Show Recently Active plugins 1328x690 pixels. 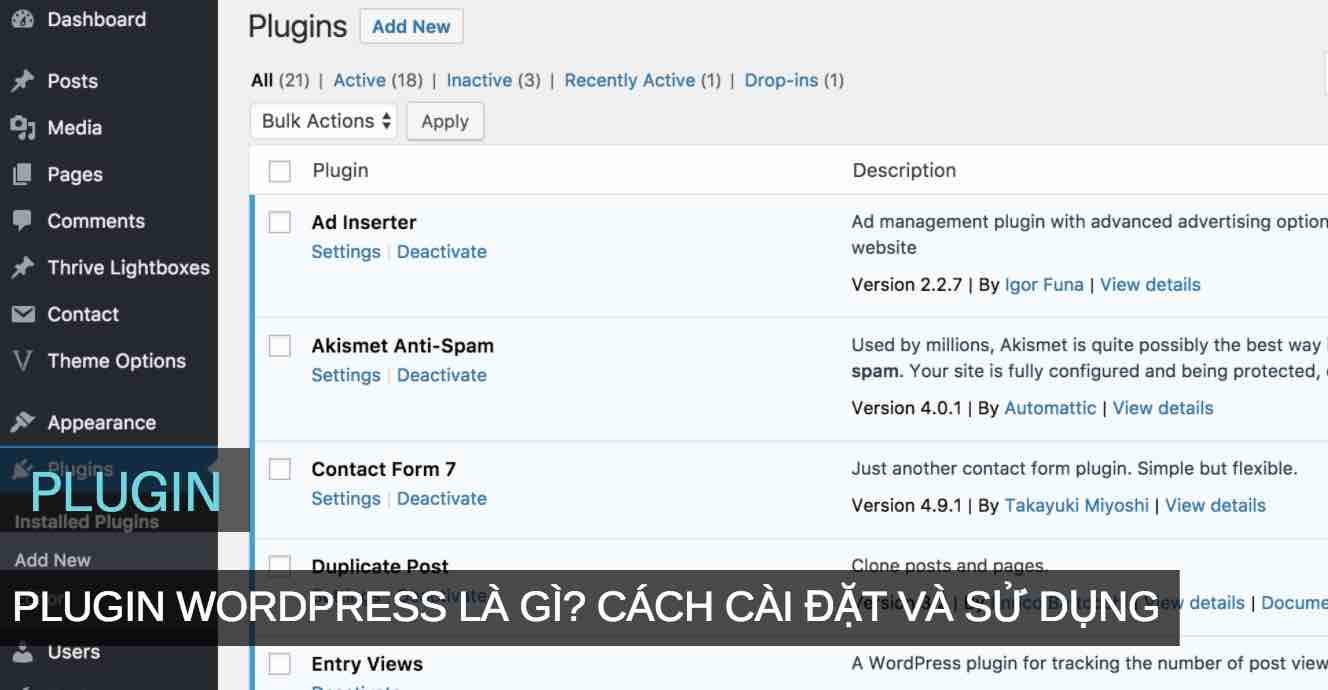tap(630, 80)
